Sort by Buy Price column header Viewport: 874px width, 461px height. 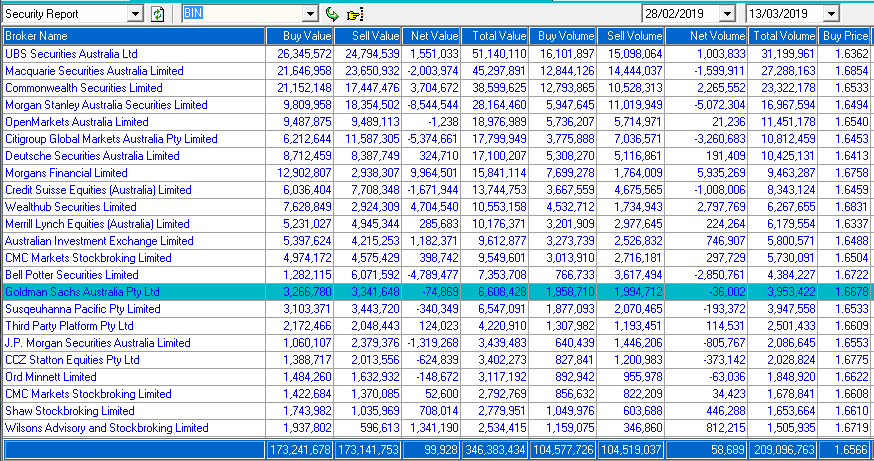click(x=844, y=36)
